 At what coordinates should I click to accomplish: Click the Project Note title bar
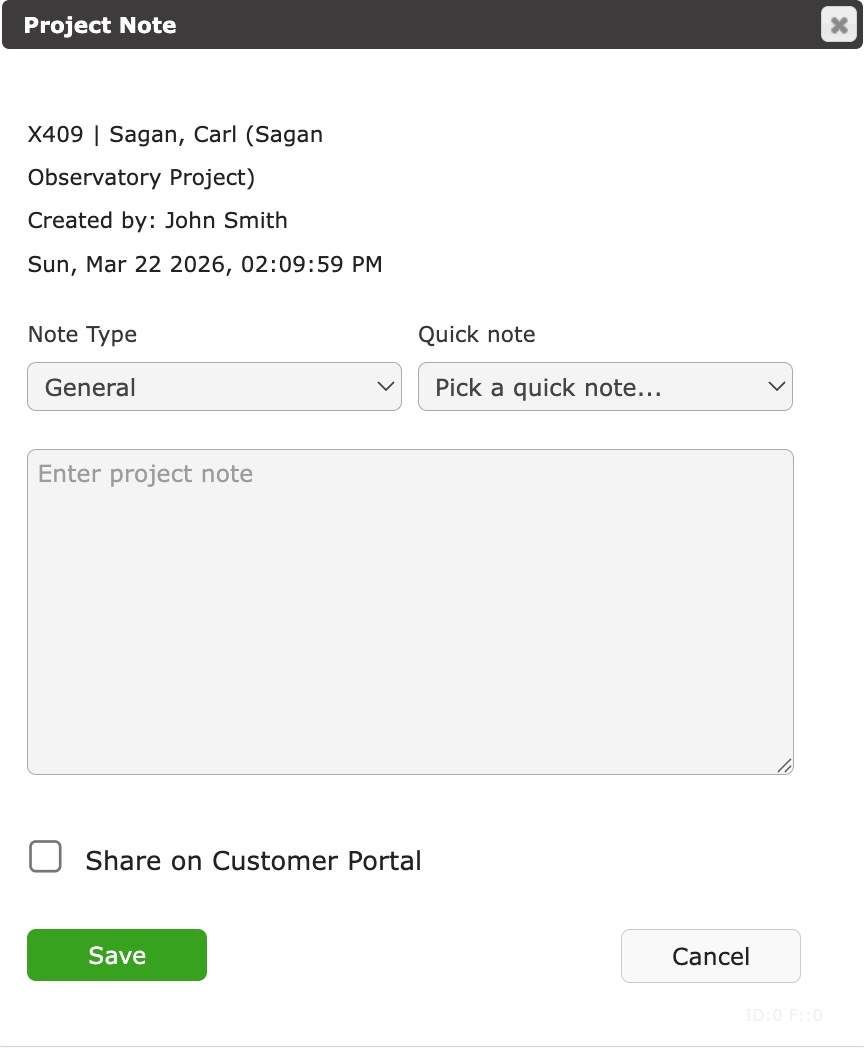coord(400,25)
